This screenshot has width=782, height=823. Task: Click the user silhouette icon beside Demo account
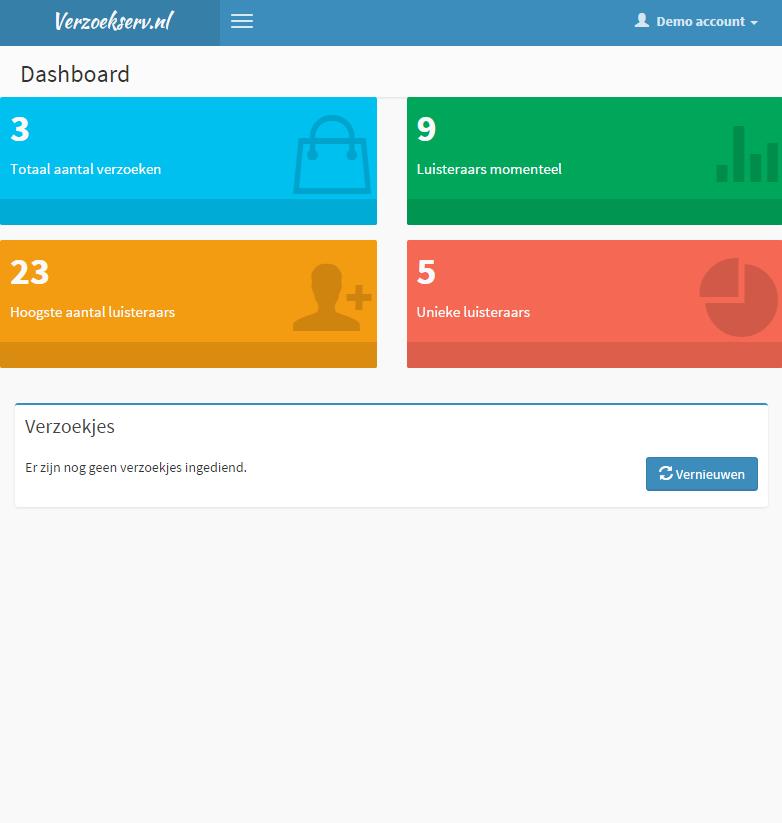click(x=641, y=20)
